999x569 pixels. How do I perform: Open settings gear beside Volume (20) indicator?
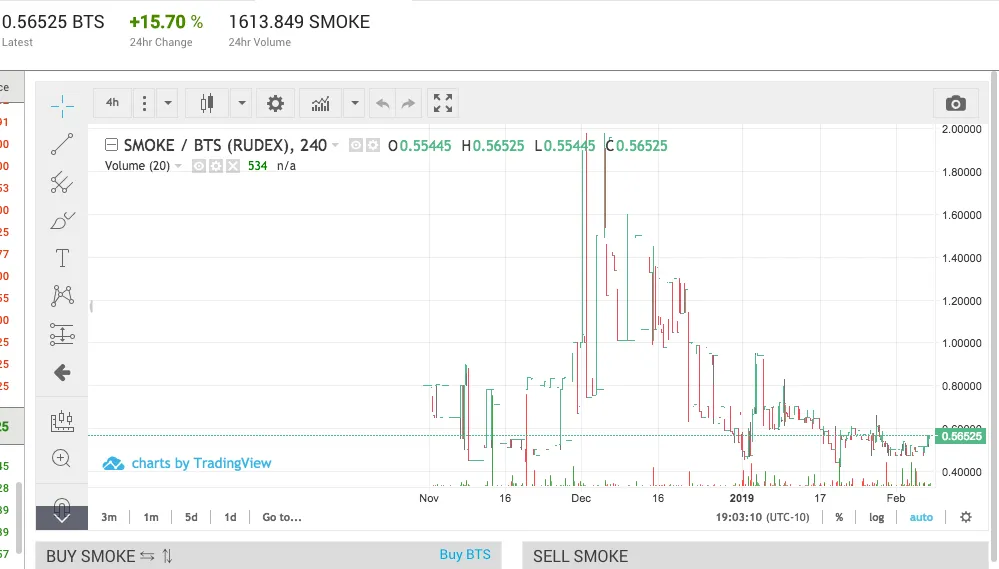click(x=216, y=166)
